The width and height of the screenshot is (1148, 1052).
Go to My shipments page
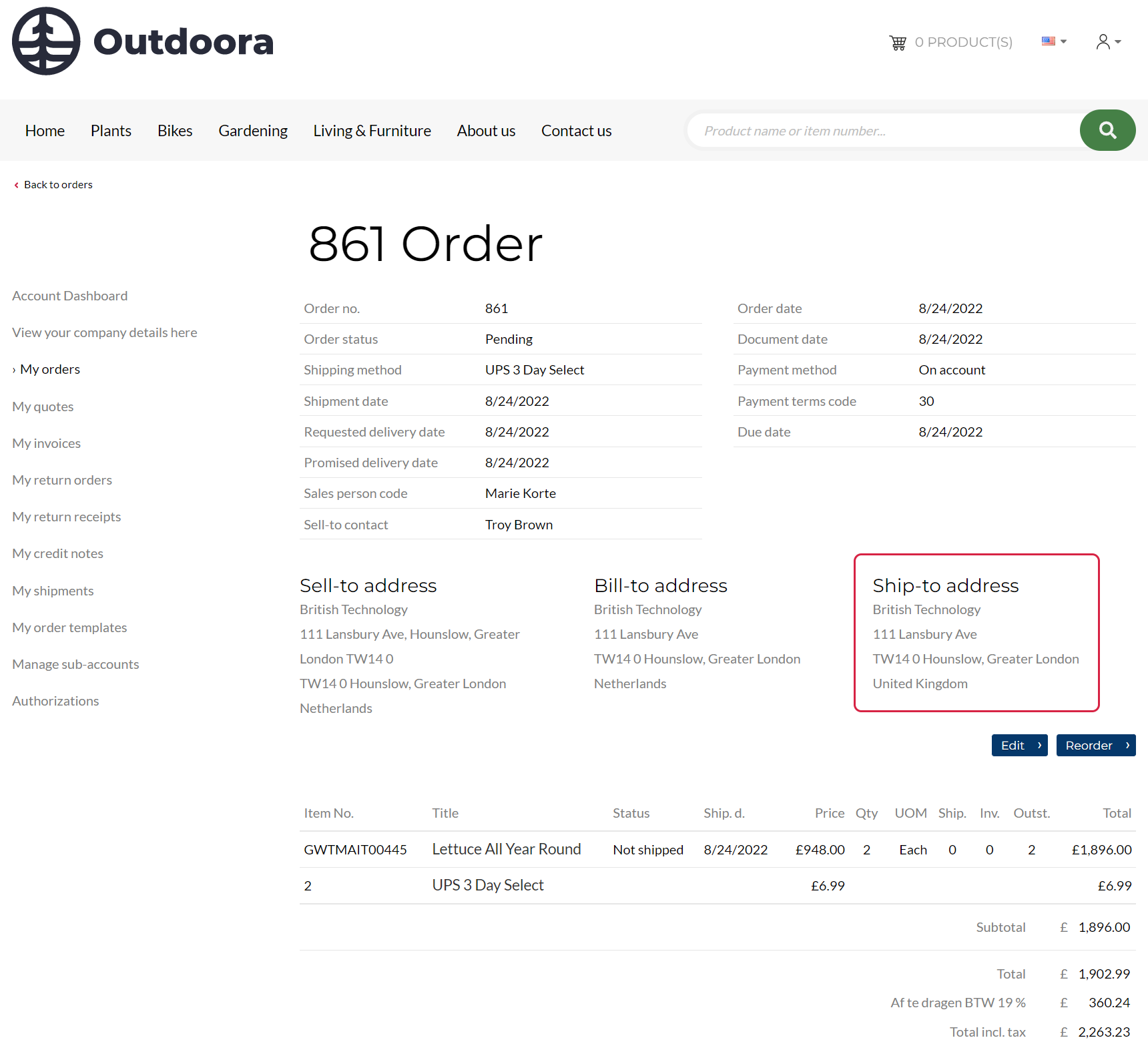coord(53,591)
